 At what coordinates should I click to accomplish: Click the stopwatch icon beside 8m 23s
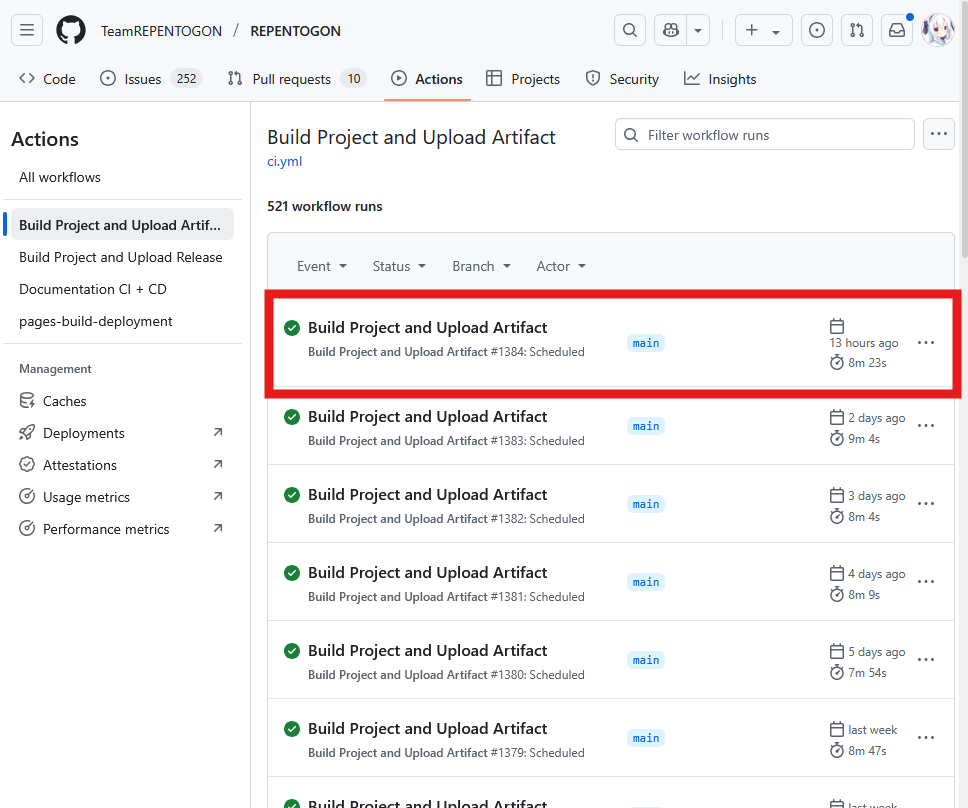pyautogui.click(x=837, y=362)
